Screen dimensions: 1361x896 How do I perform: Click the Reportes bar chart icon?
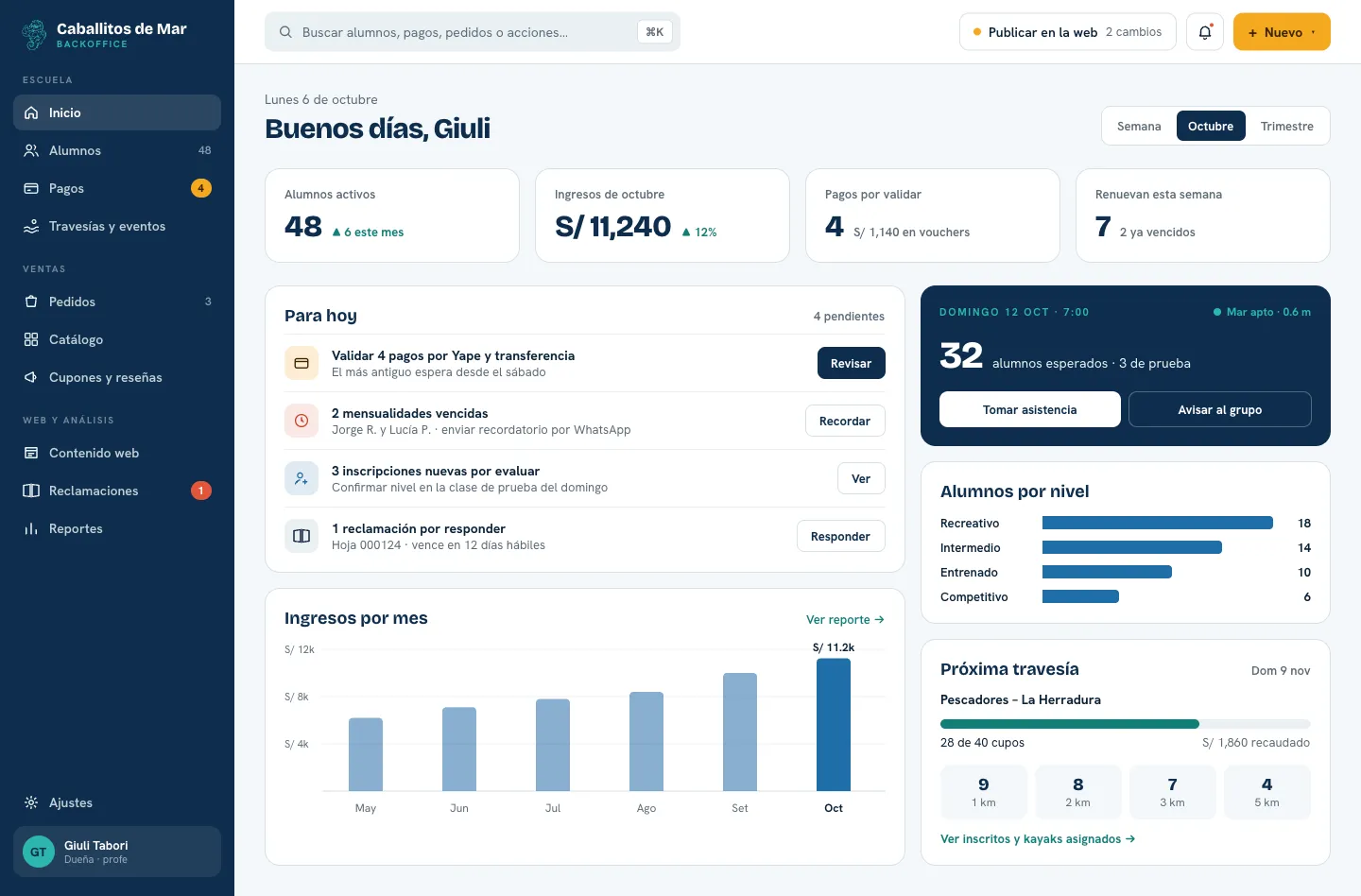click(x=31, y=528)
